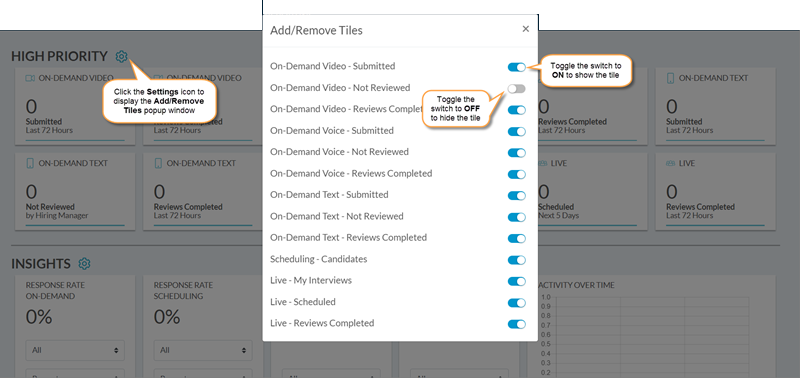This screenshot has width=800, height=378.
Task: Click the Add/Remove Tiles title
Action: click(316, 30)
